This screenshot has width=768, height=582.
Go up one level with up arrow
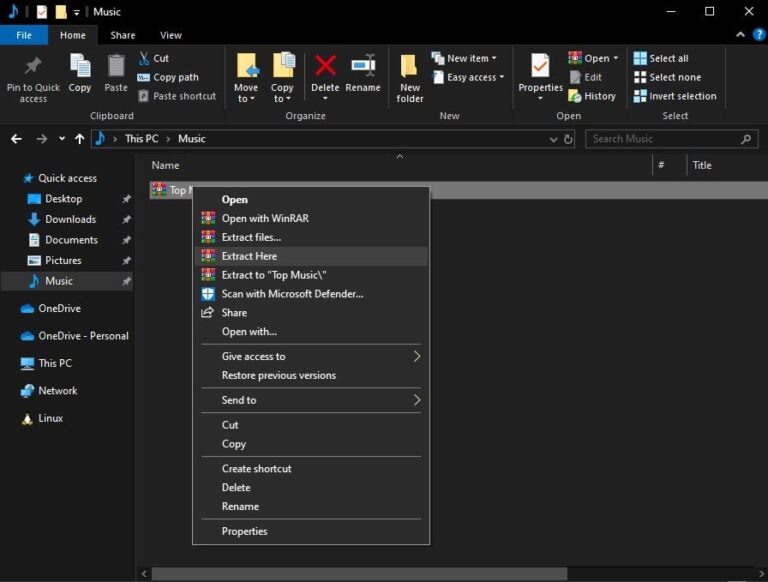(x=79, y=139)
